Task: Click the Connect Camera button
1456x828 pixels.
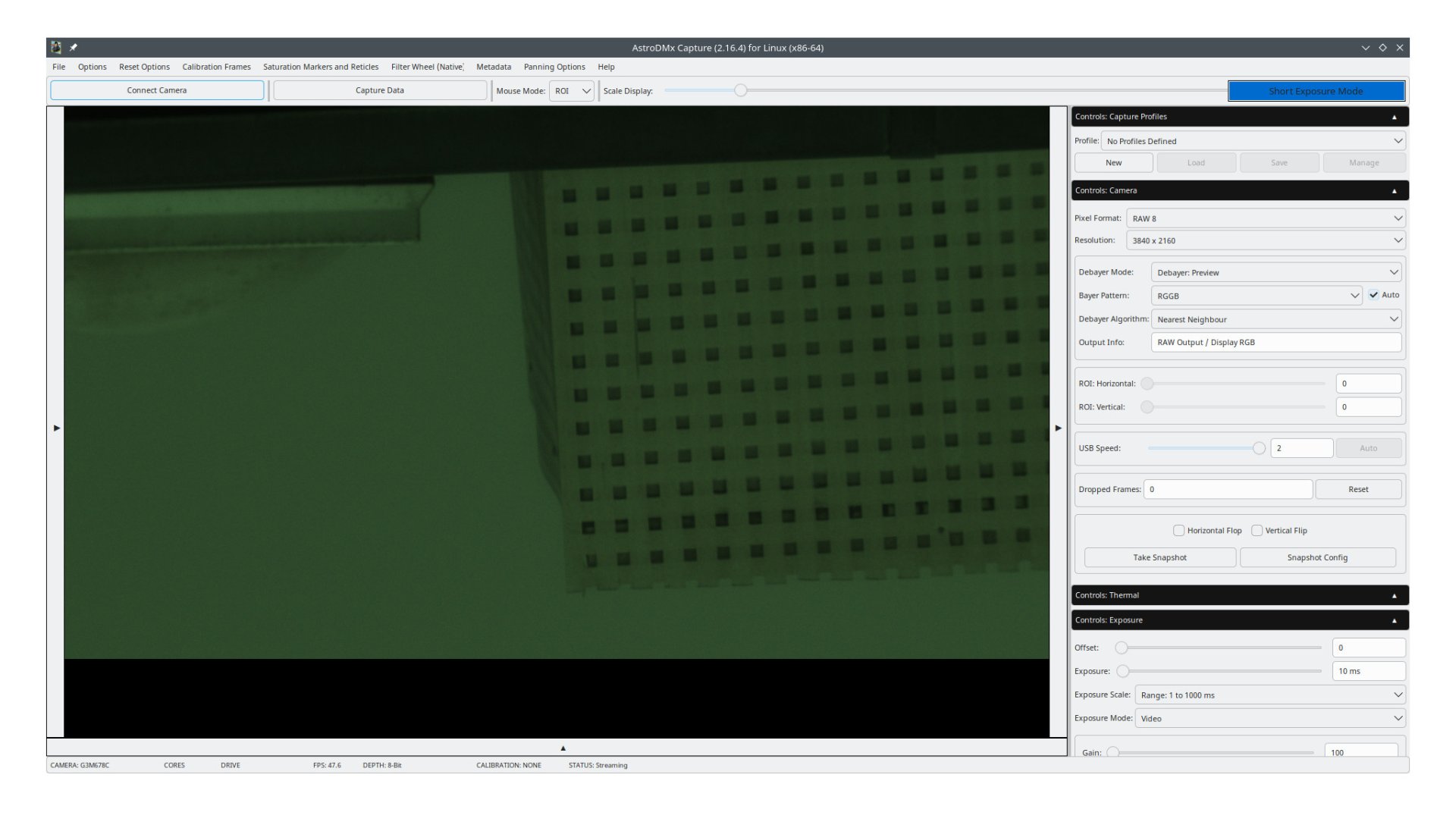Action: (x=157, y=90)
